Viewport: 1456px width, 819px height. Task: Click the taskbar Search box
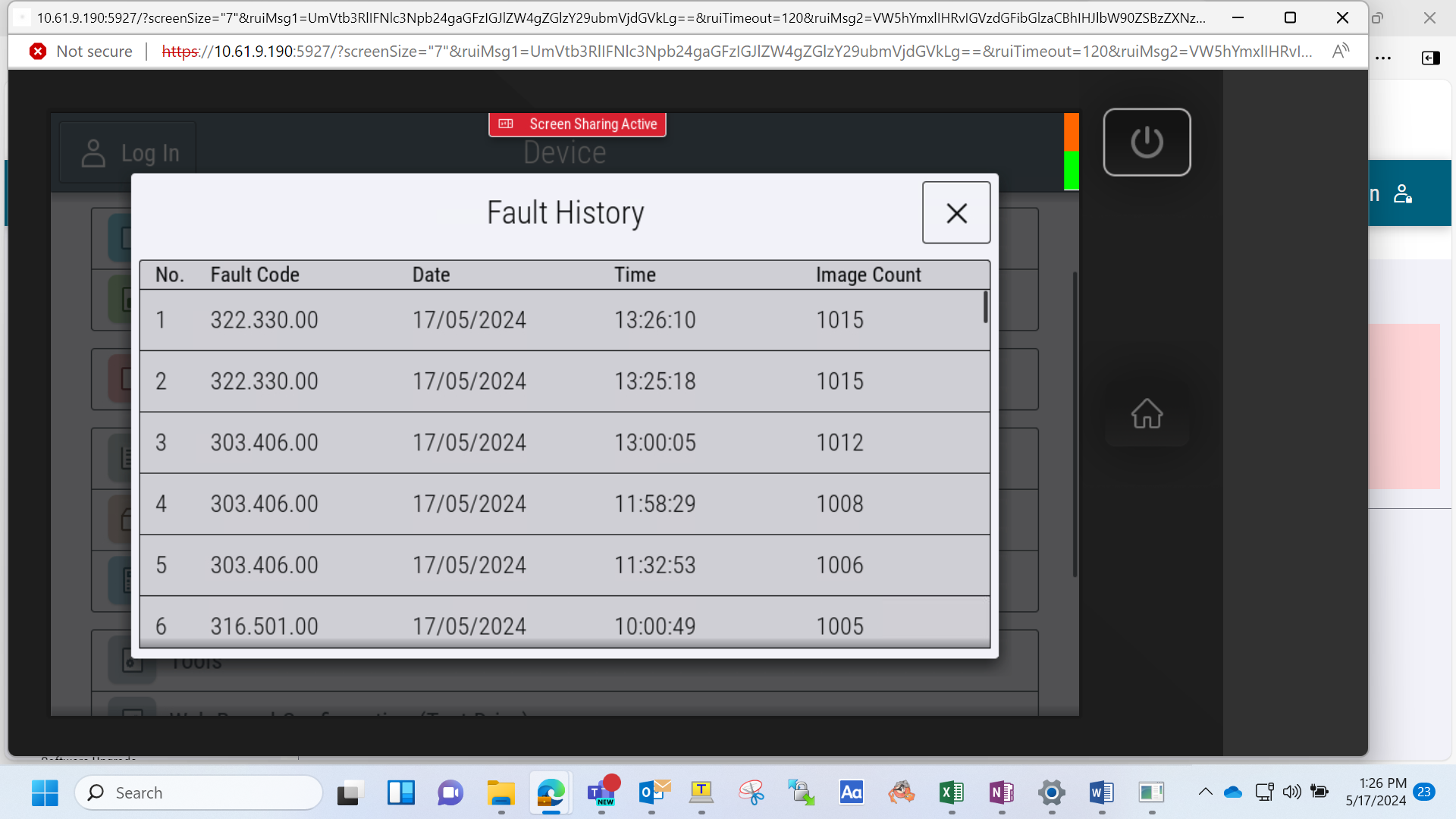199,792
